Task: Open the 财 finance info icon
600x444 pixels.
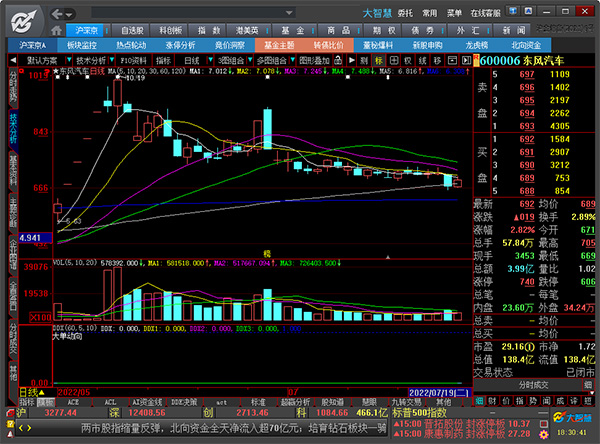Action: click(492, 401)
